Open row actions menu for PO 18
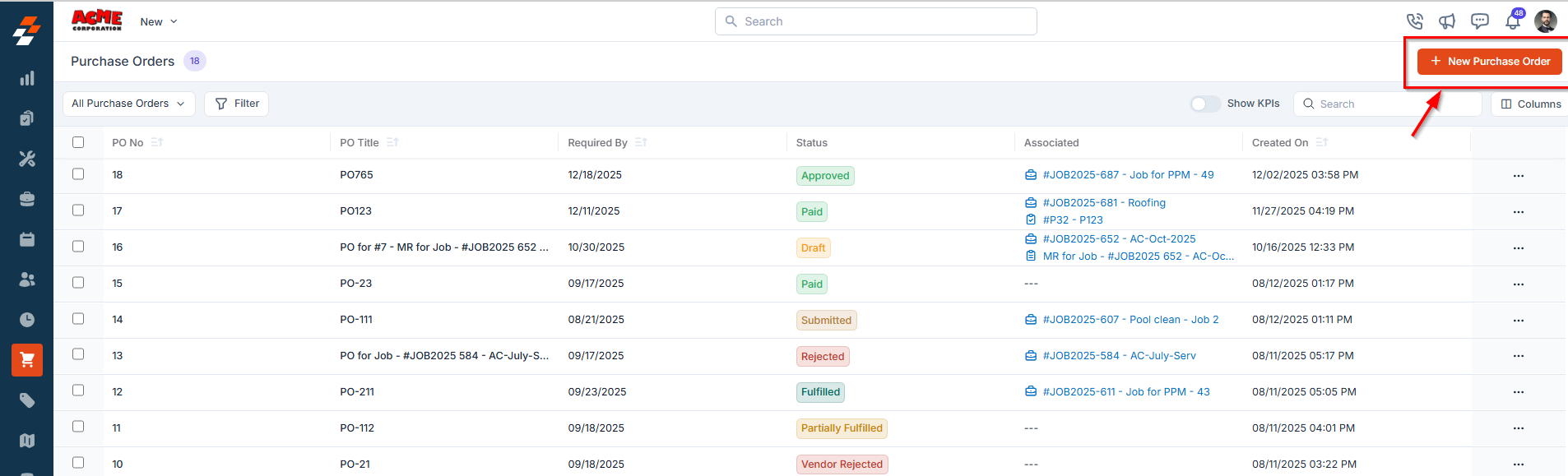 (x=1519, y=176)
